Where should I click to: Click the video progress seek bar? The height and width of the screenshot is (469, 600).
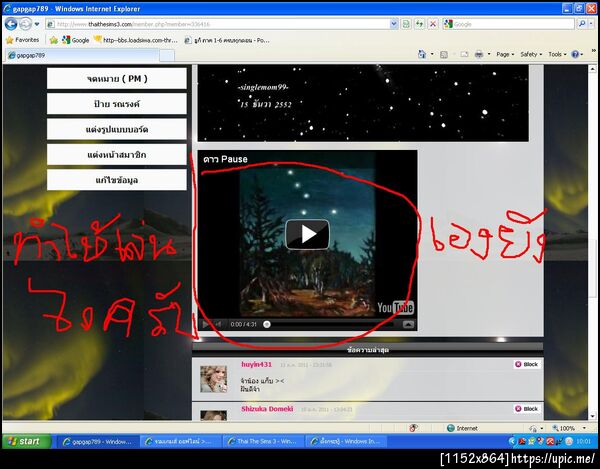click(330, 324)
